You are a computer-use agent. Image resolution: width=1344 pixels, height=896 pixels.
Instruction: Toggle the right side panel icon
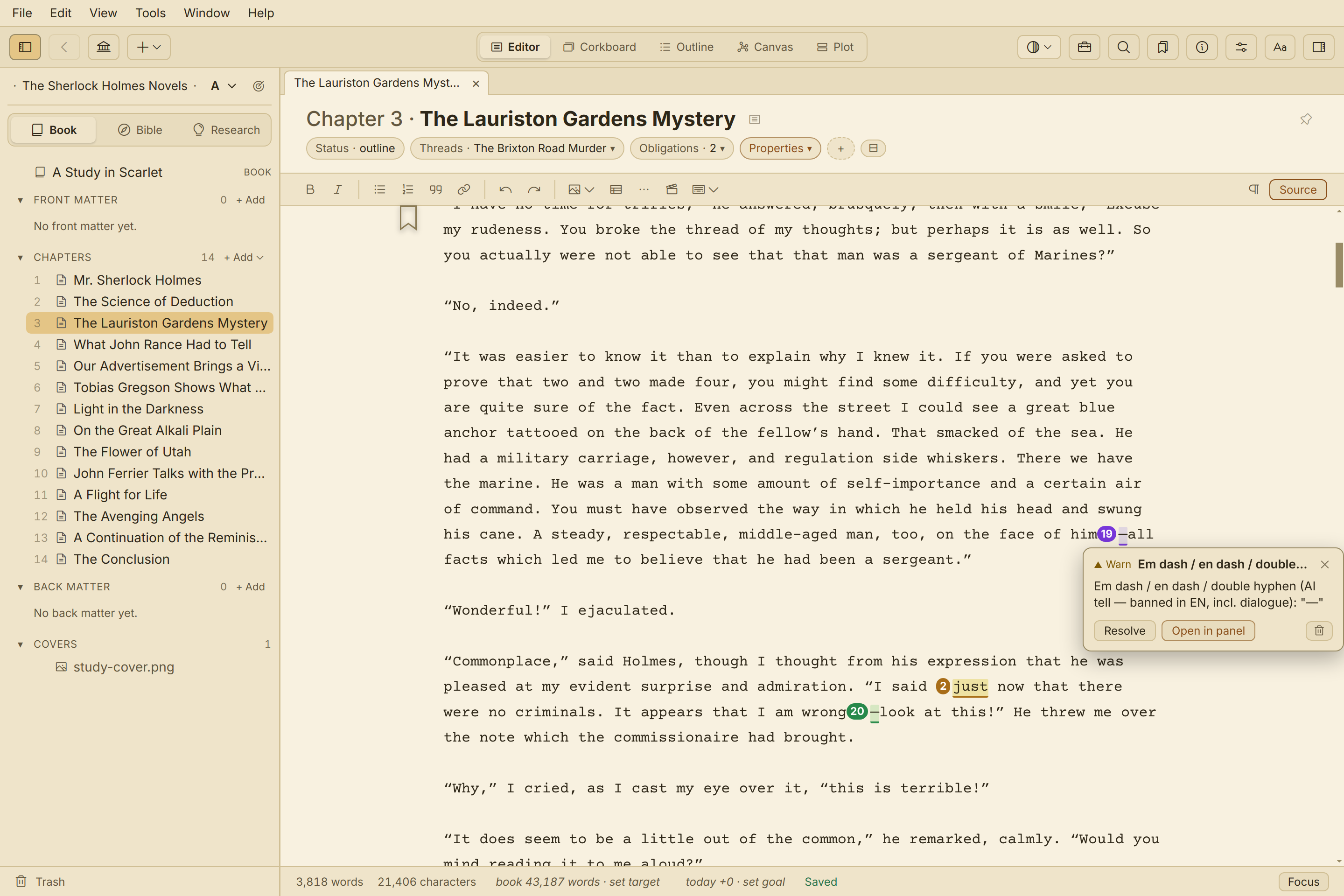1319,47
